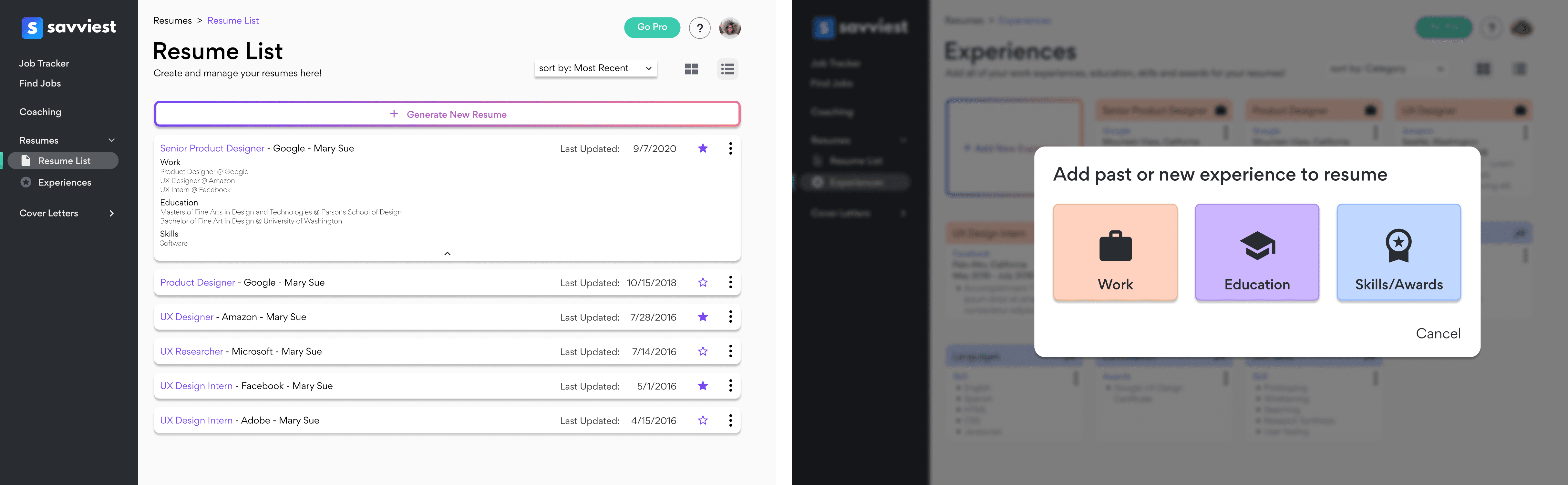
Task: Open the user profile avatar
Action: coord(729,28)
